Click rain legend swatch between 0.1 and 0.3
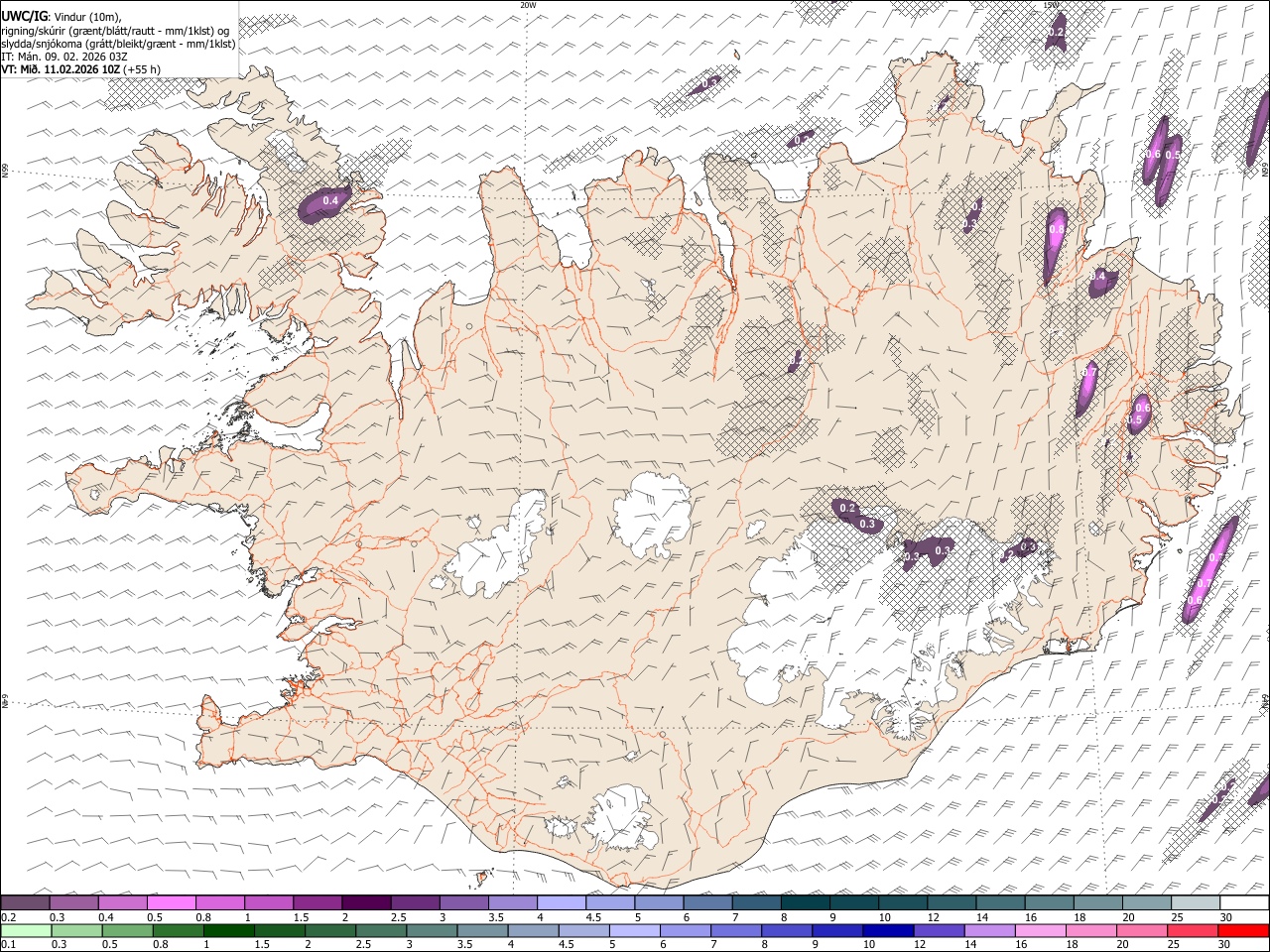Viewport: 1270px width, 952px height. click(x=27, y=930)
